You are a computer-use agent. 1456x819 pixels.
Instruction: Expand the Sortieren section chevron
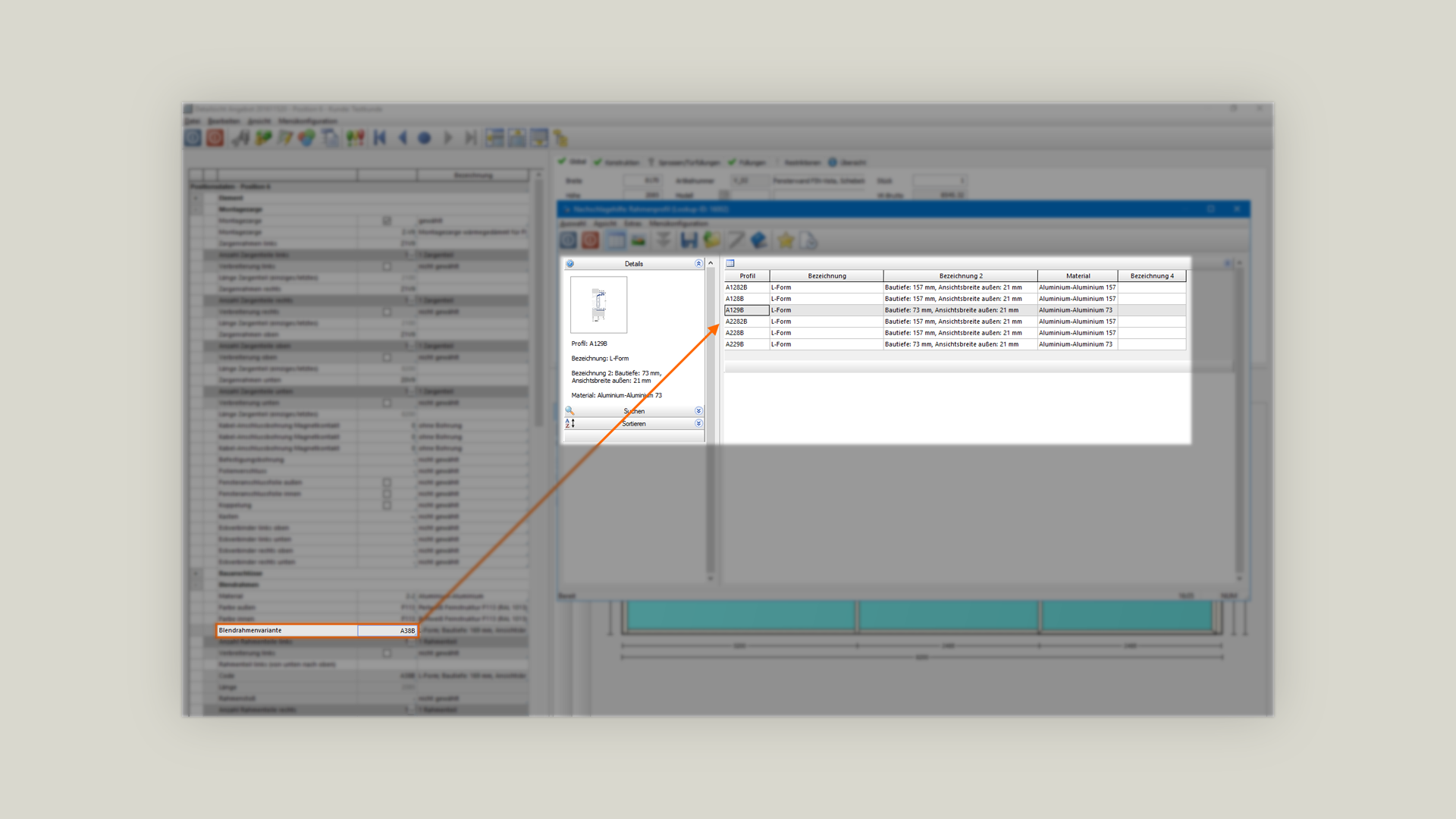point(698,423)
